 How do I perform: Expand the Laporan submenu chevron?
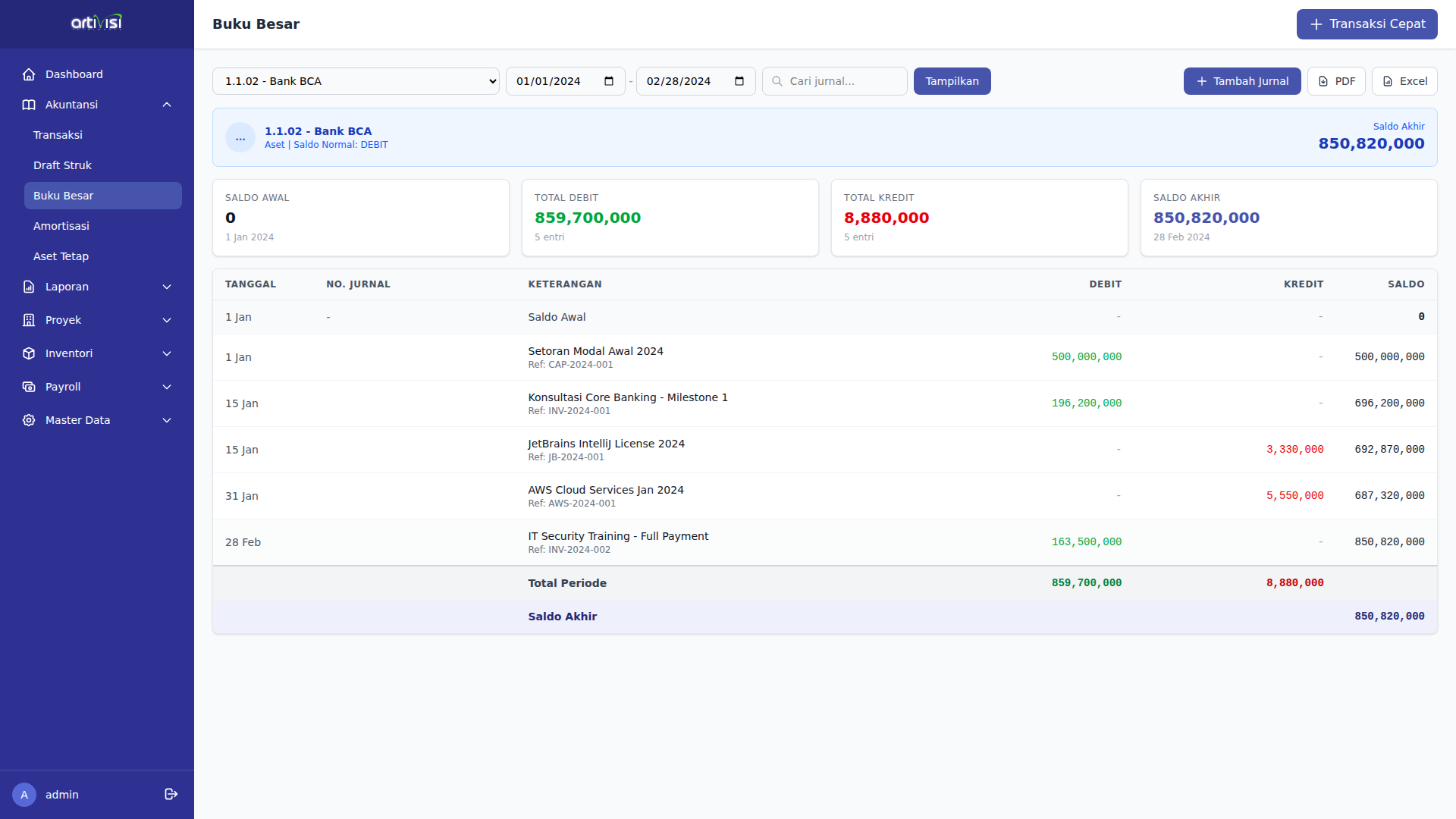pos(167,287)
